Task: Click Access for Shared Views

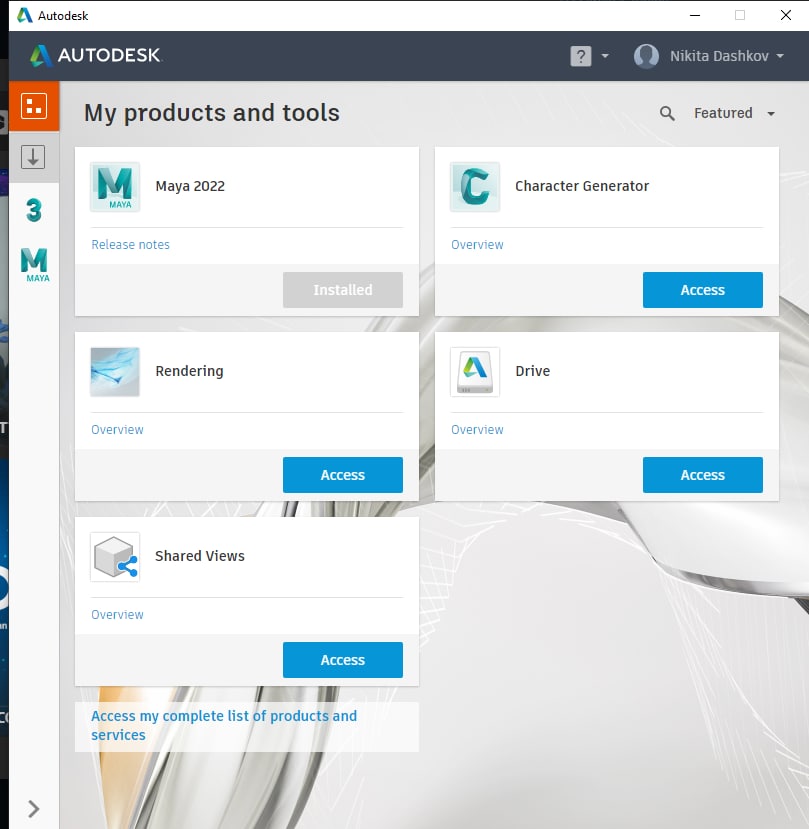Action: (x=343, y=660)
